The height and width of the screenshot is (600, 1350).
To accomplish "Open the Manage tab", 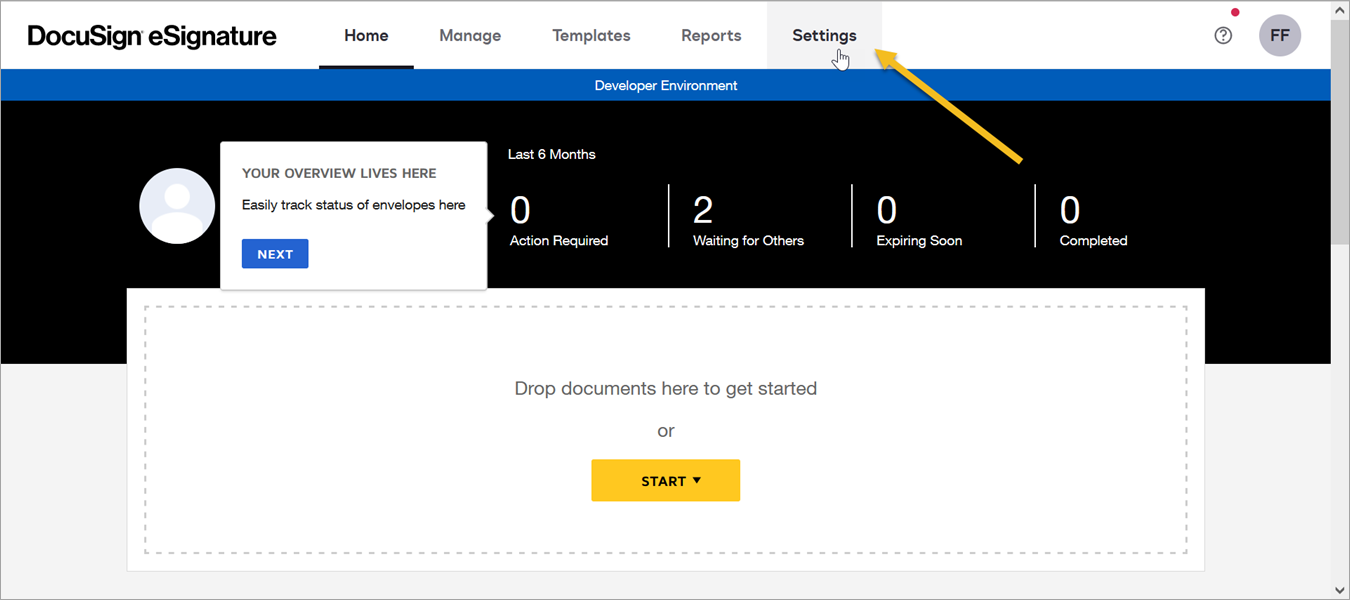I will [470, 36].
